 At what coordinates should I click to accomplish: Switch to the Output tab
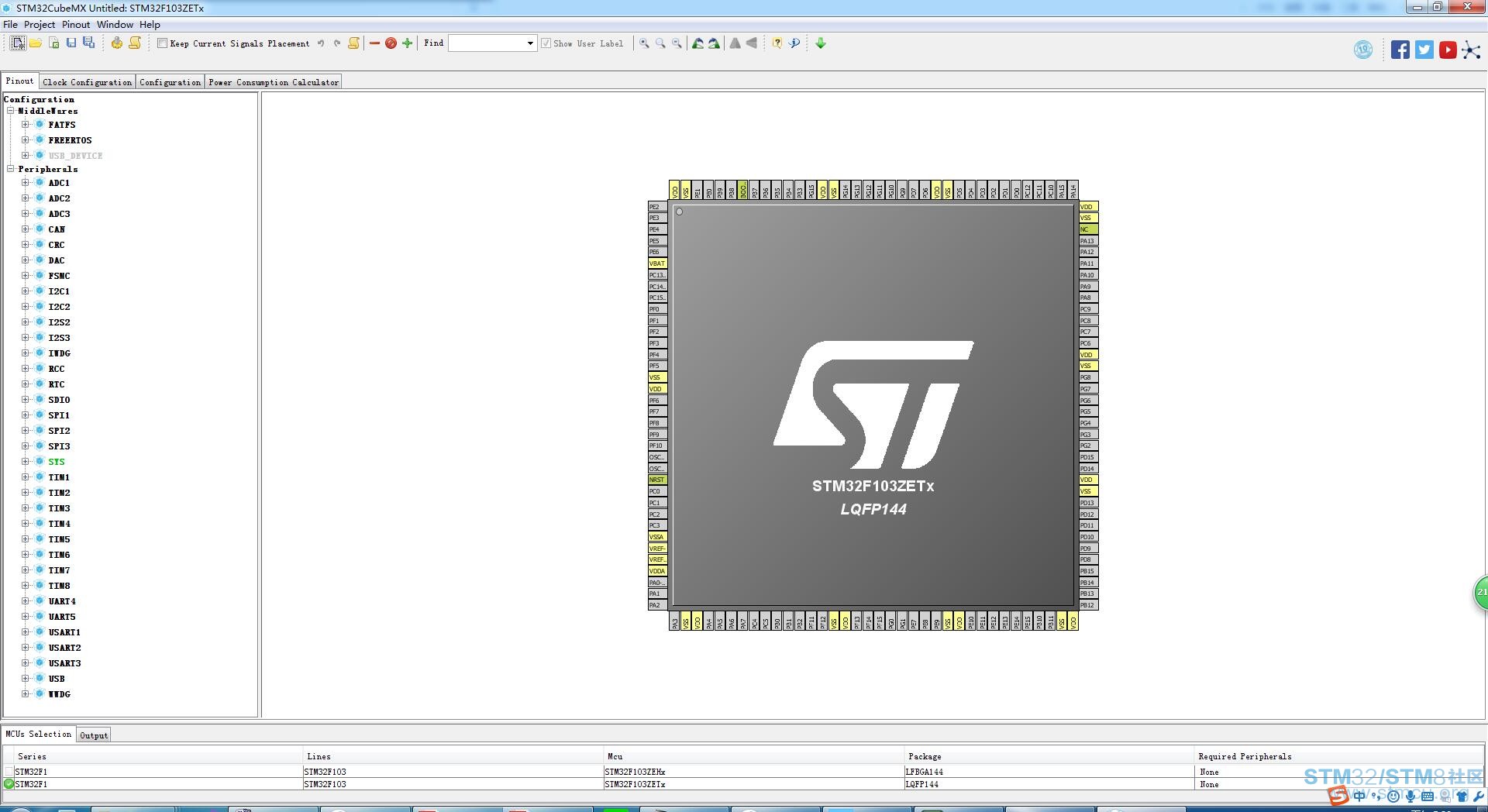point(94,735)
